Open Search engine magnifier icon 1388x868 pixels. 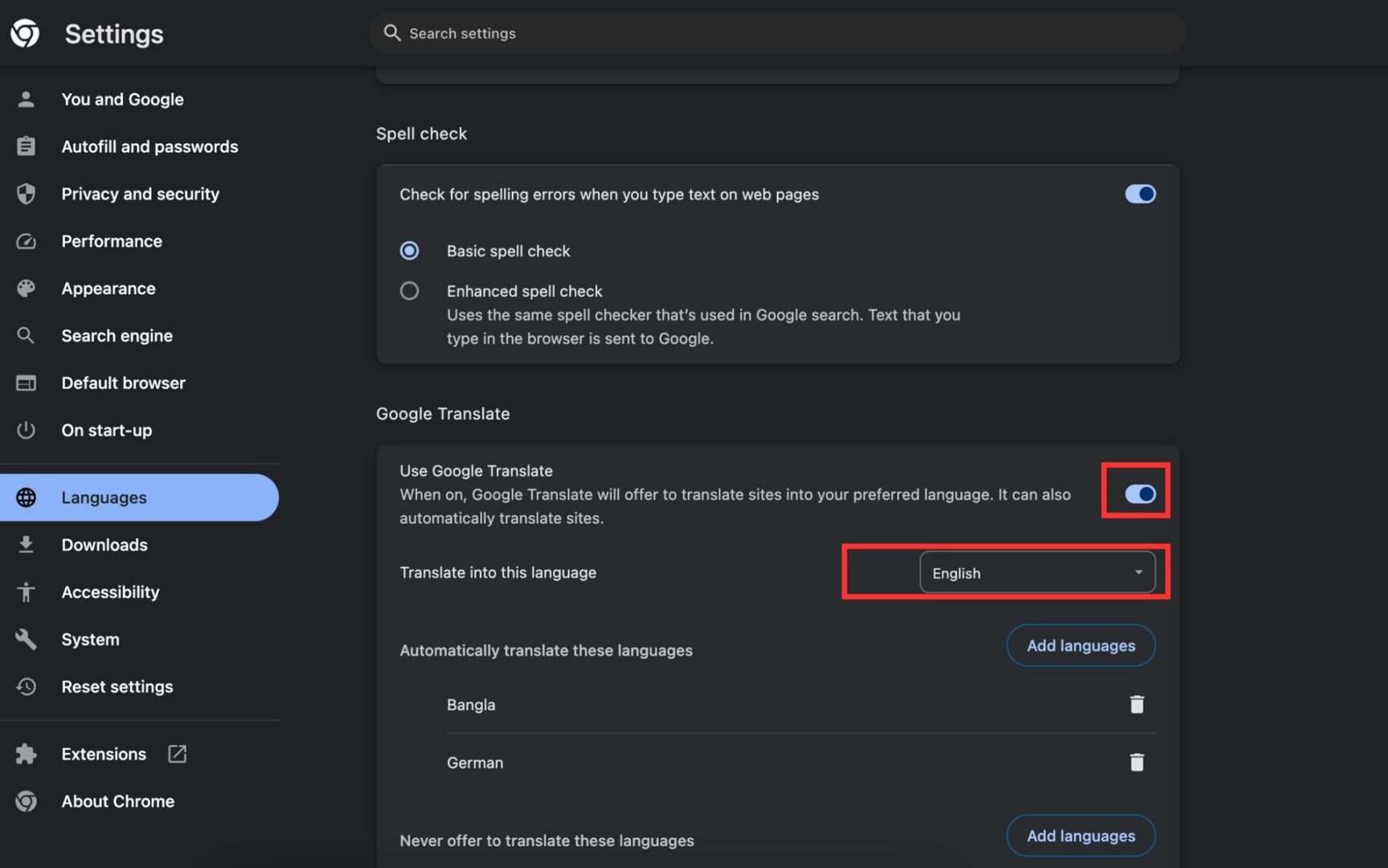point(26,335)
